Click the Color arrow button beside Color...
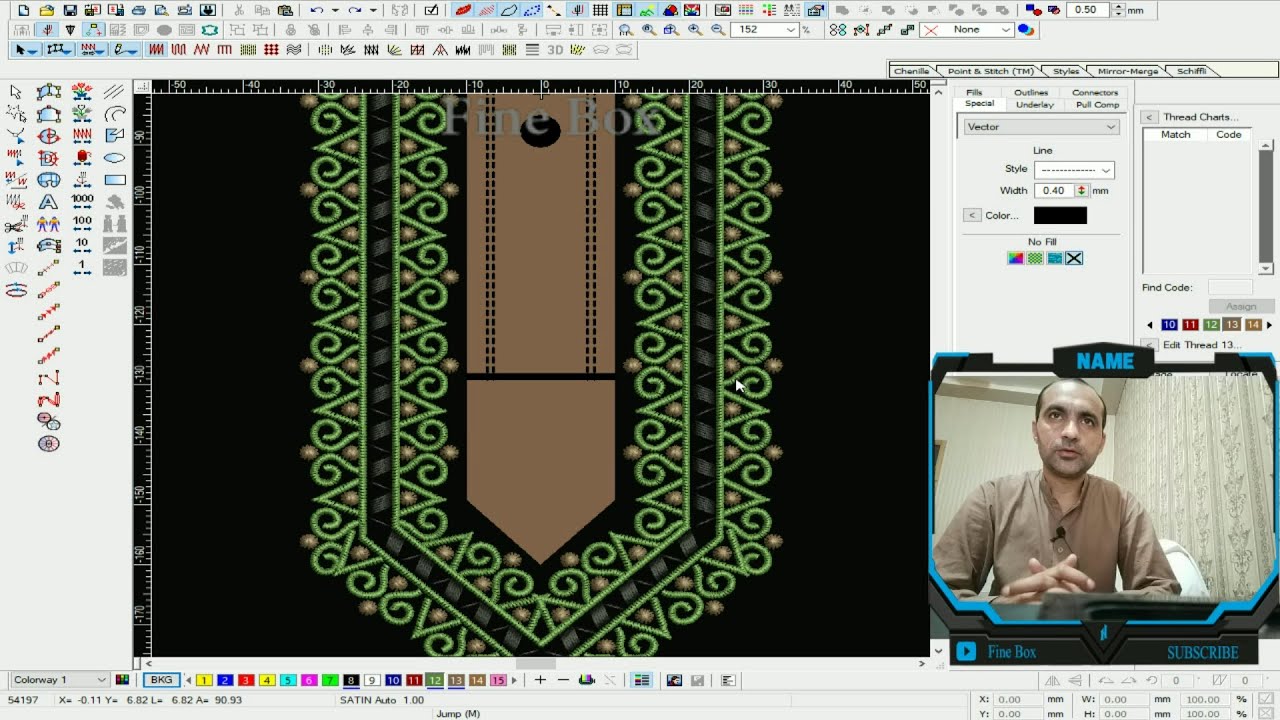 tap(972, 215)
